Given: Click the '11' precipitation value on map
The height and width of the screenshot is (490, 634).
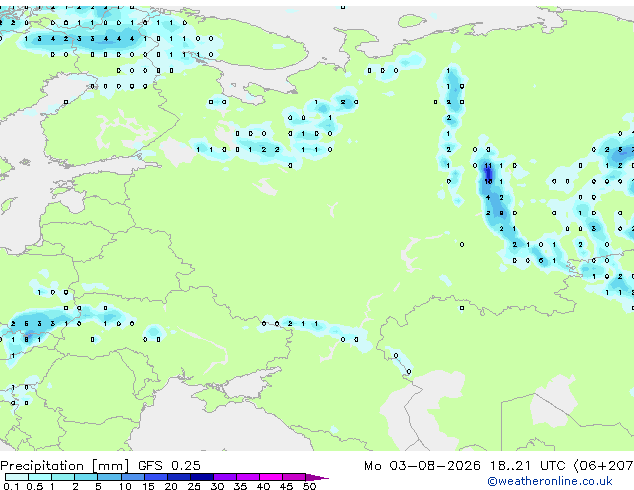Looking at the screenshot, I should [x=488, y=165].
